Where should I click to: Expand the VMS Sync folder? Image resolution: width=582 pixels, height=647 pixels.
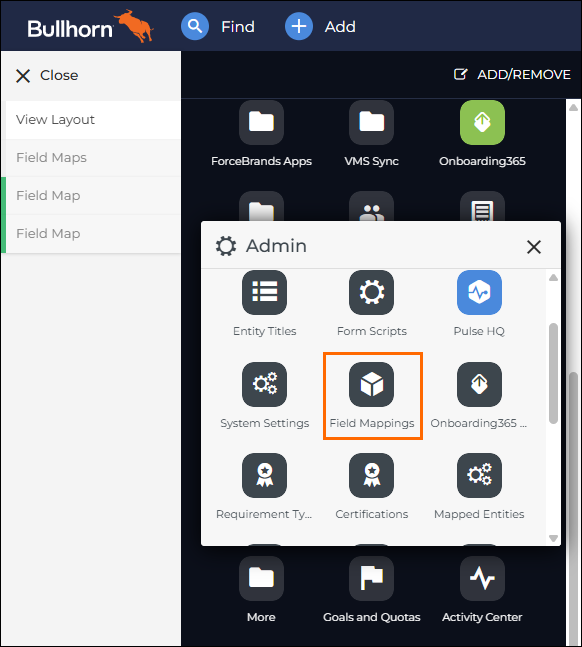(x=371, y=123)
